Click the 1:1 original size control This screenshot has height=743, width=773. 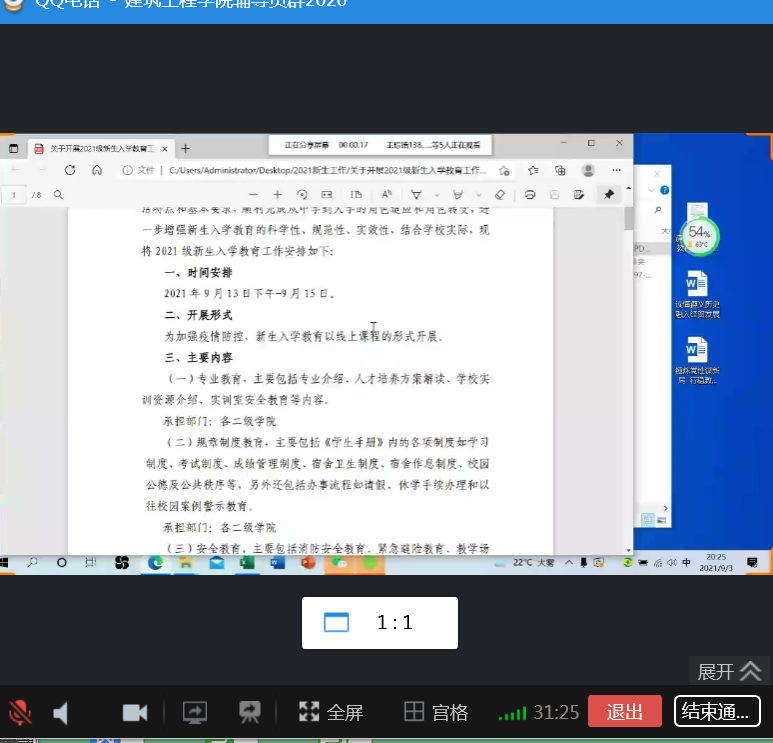(380, 623)
